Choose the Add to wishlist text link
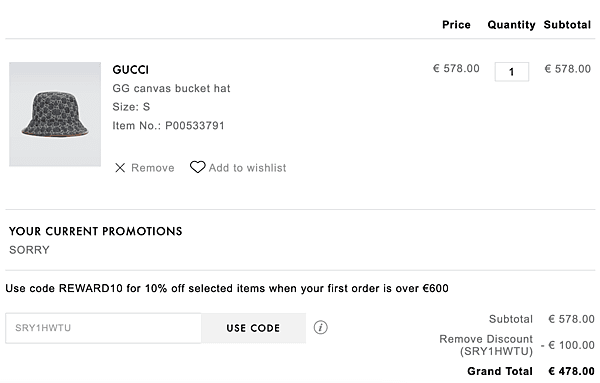 pyautogui.click(x=247, y=168)
